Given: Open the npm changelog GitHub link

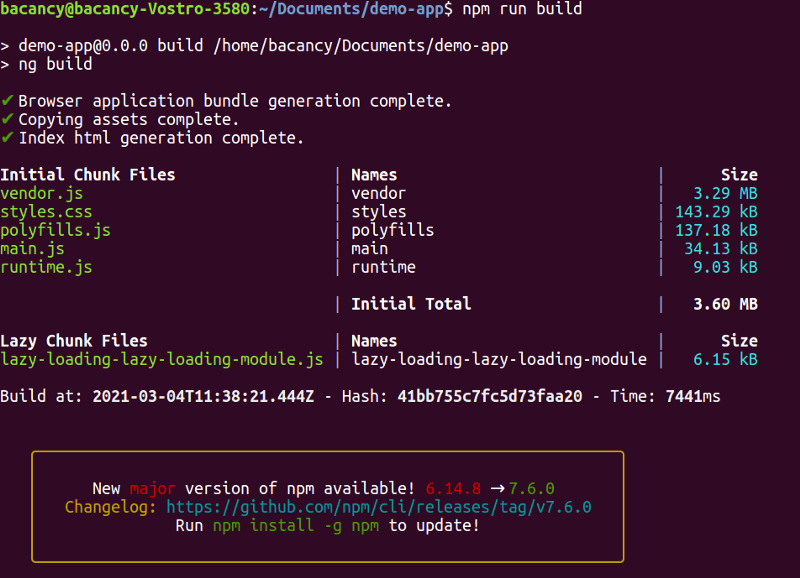Looking at the screenshot, I should click(379, 507).
